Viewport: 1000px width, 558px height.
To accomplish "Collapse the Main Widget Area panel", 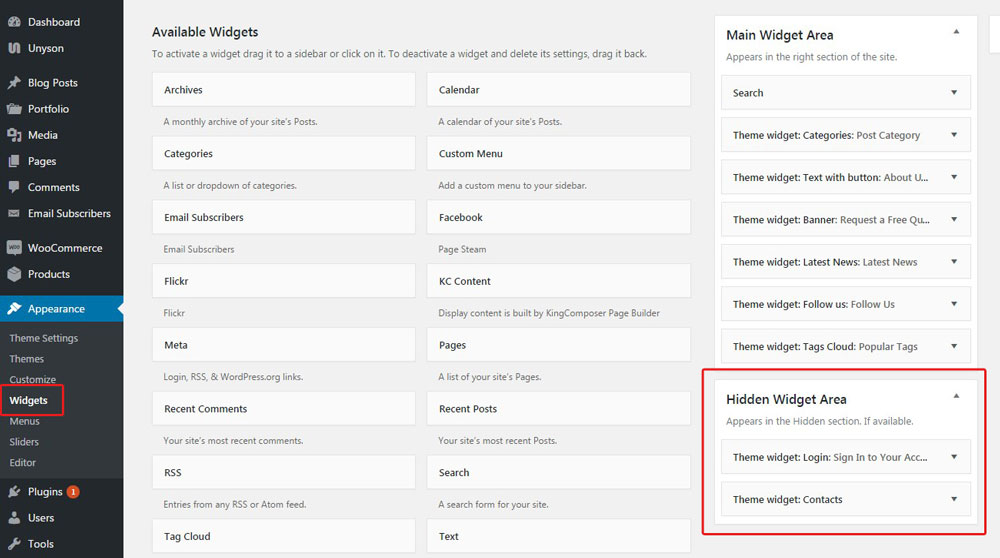I will [956, 33].
